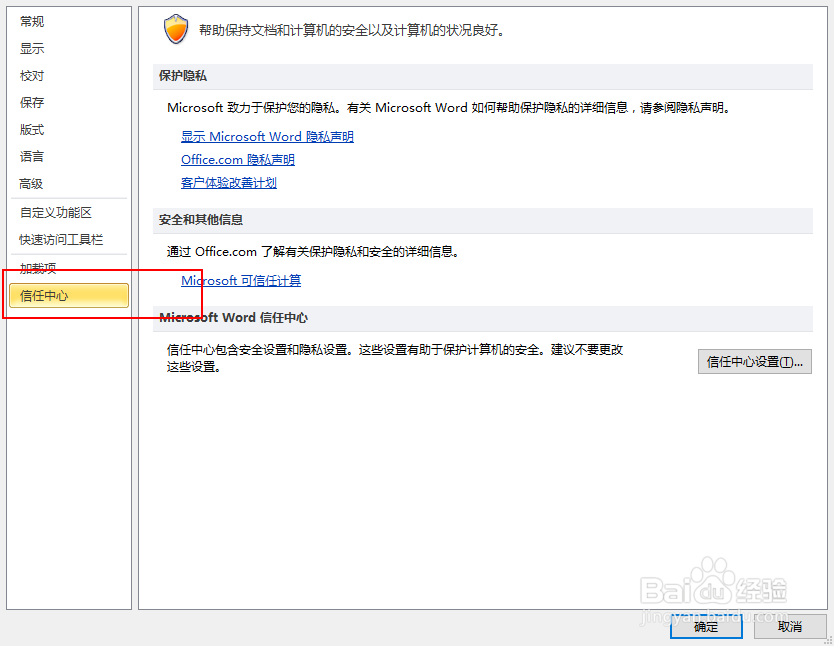Click the 帮助保持文档和计算机的安全 heading text
Image resolution: width=834 pixels, height=646 pixels.
click(352, 30)
